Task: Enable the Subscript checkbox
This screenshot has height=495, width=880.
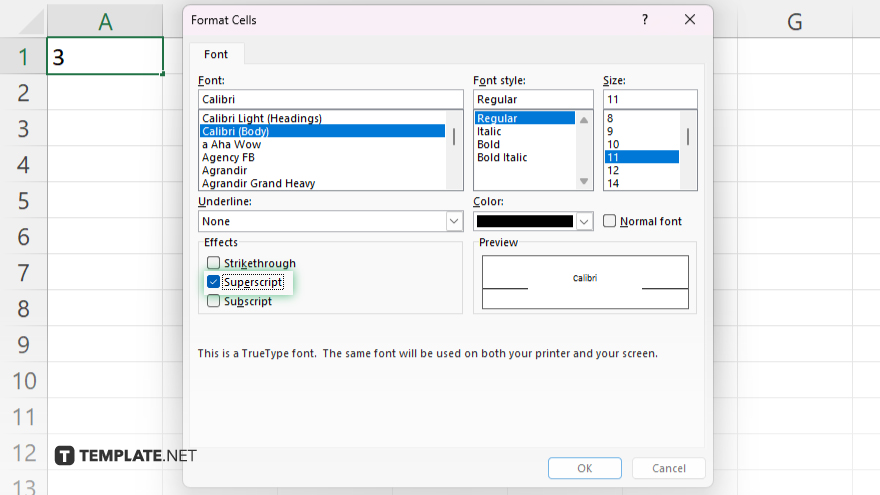Action: tap(213, 301)
